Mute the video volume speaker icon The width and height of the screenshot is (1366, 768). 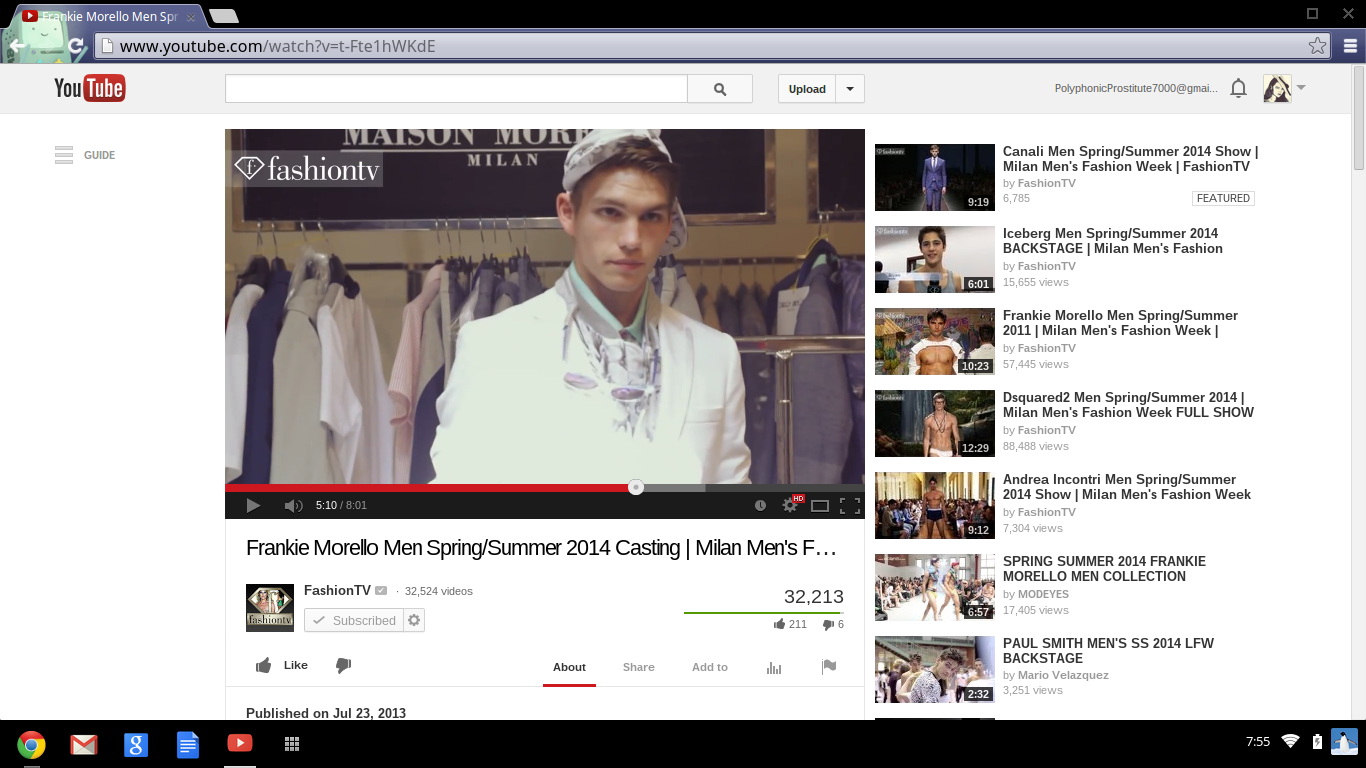coord(293,506)
